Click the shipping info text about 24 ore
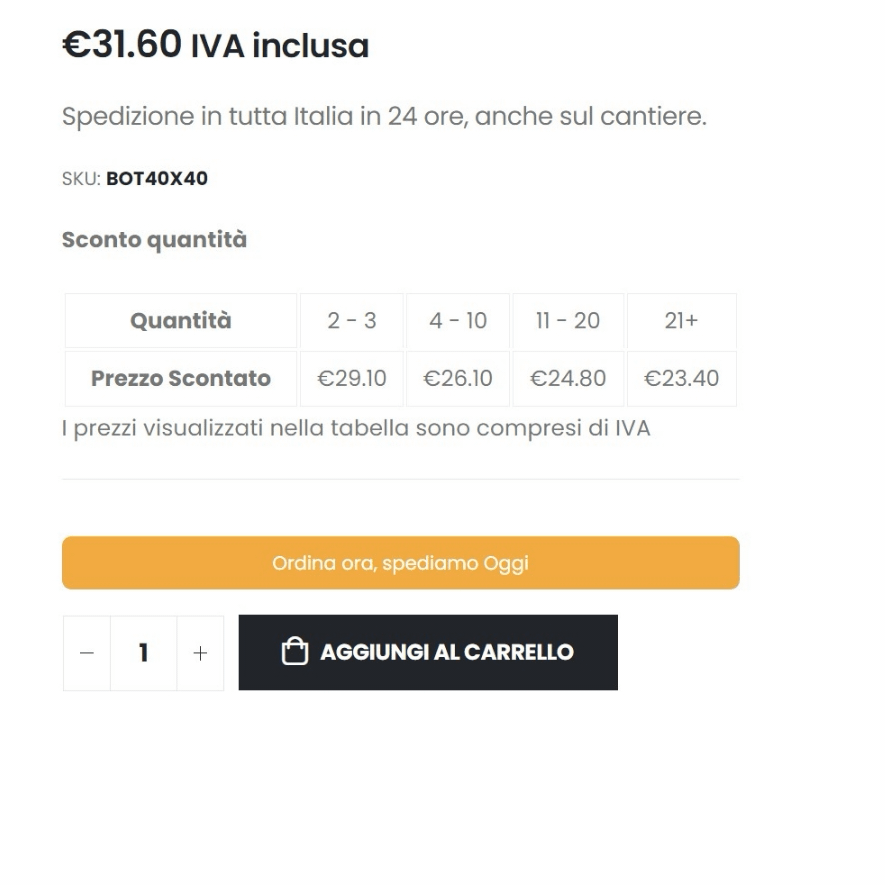This screenshot has height=885, width=885. point(384,117)
